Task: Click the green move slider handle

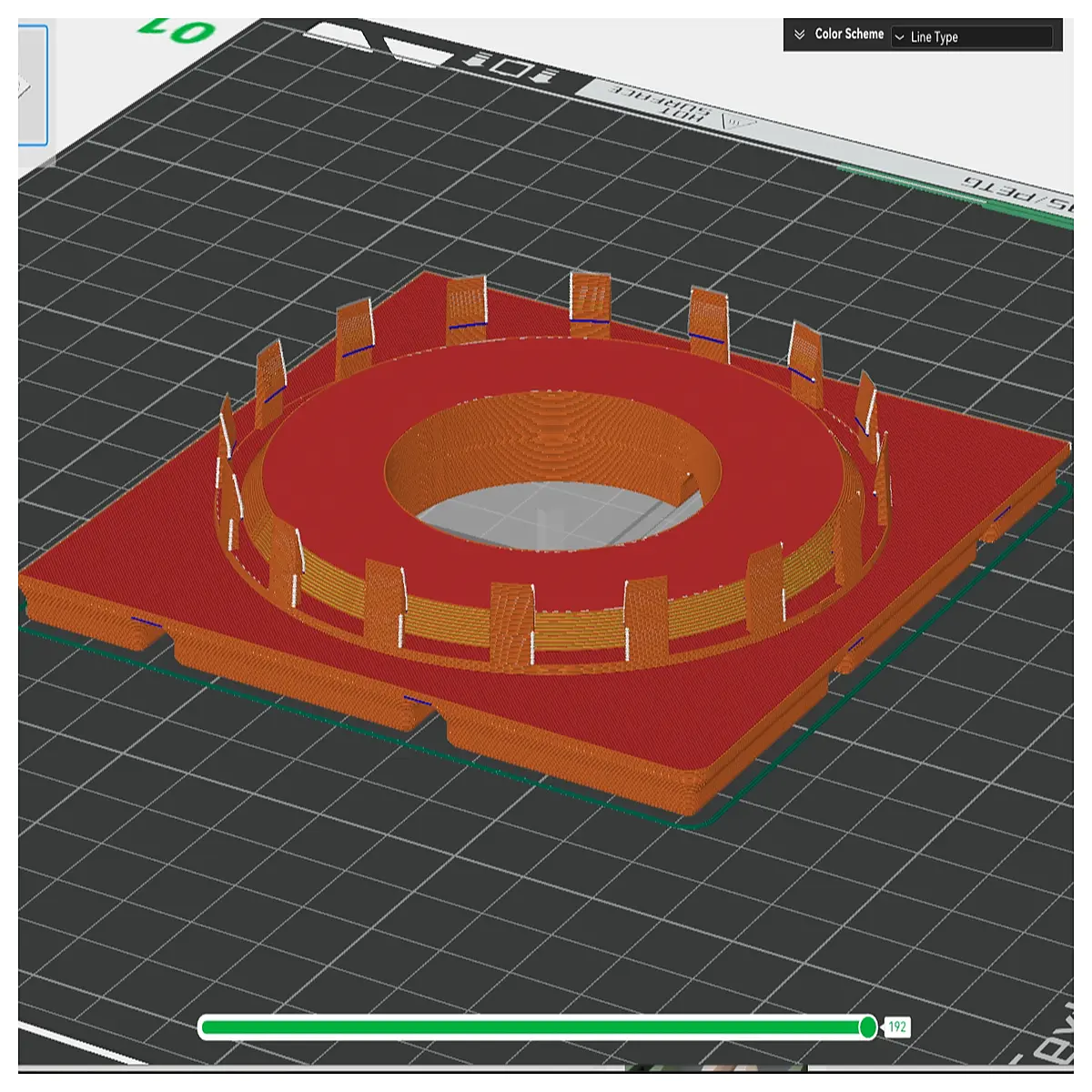Action: click(868, 1027)
